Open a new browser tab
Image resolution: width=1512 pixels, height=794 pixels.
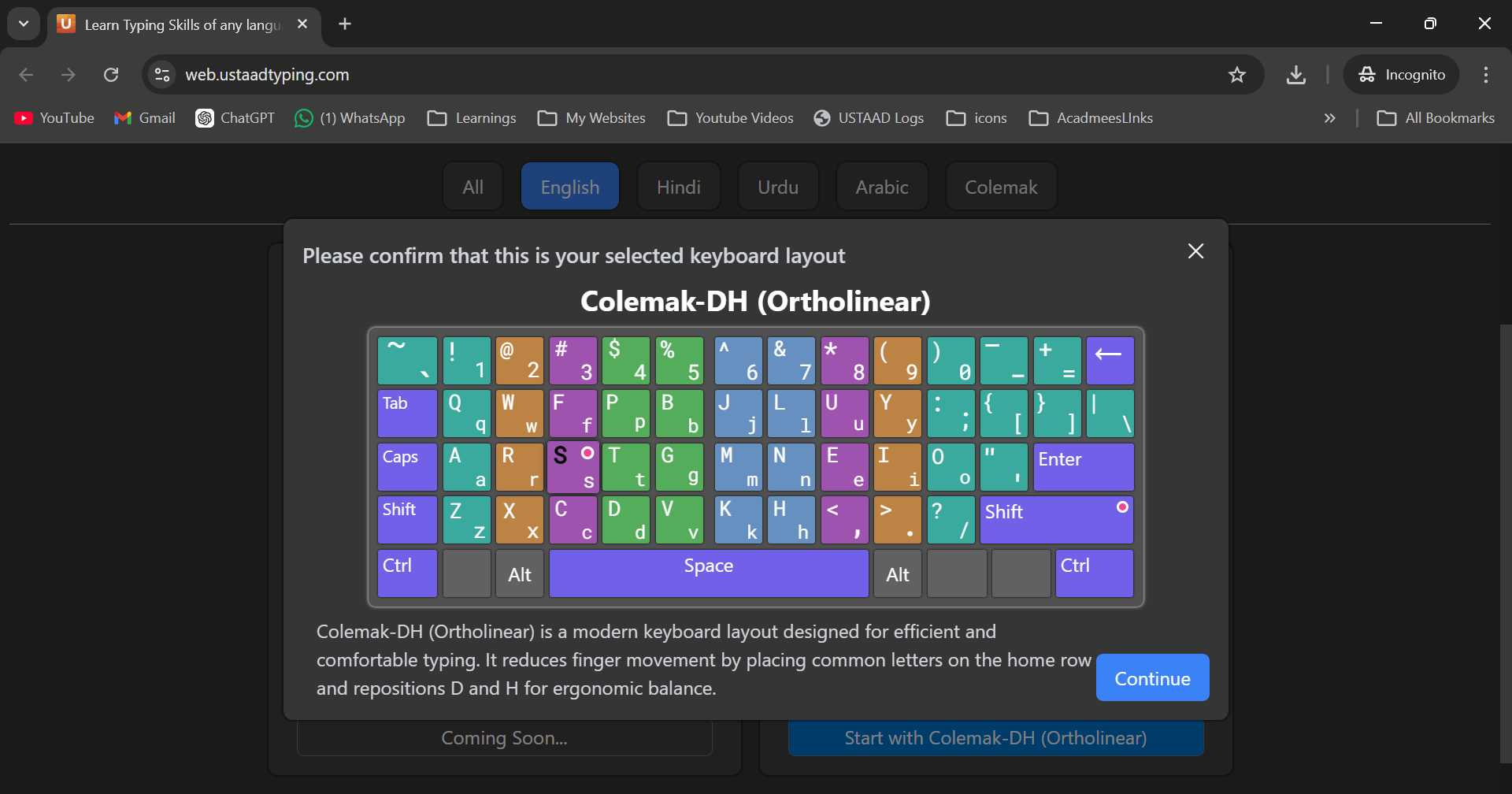pyautogui.click(x=345, y=24)
